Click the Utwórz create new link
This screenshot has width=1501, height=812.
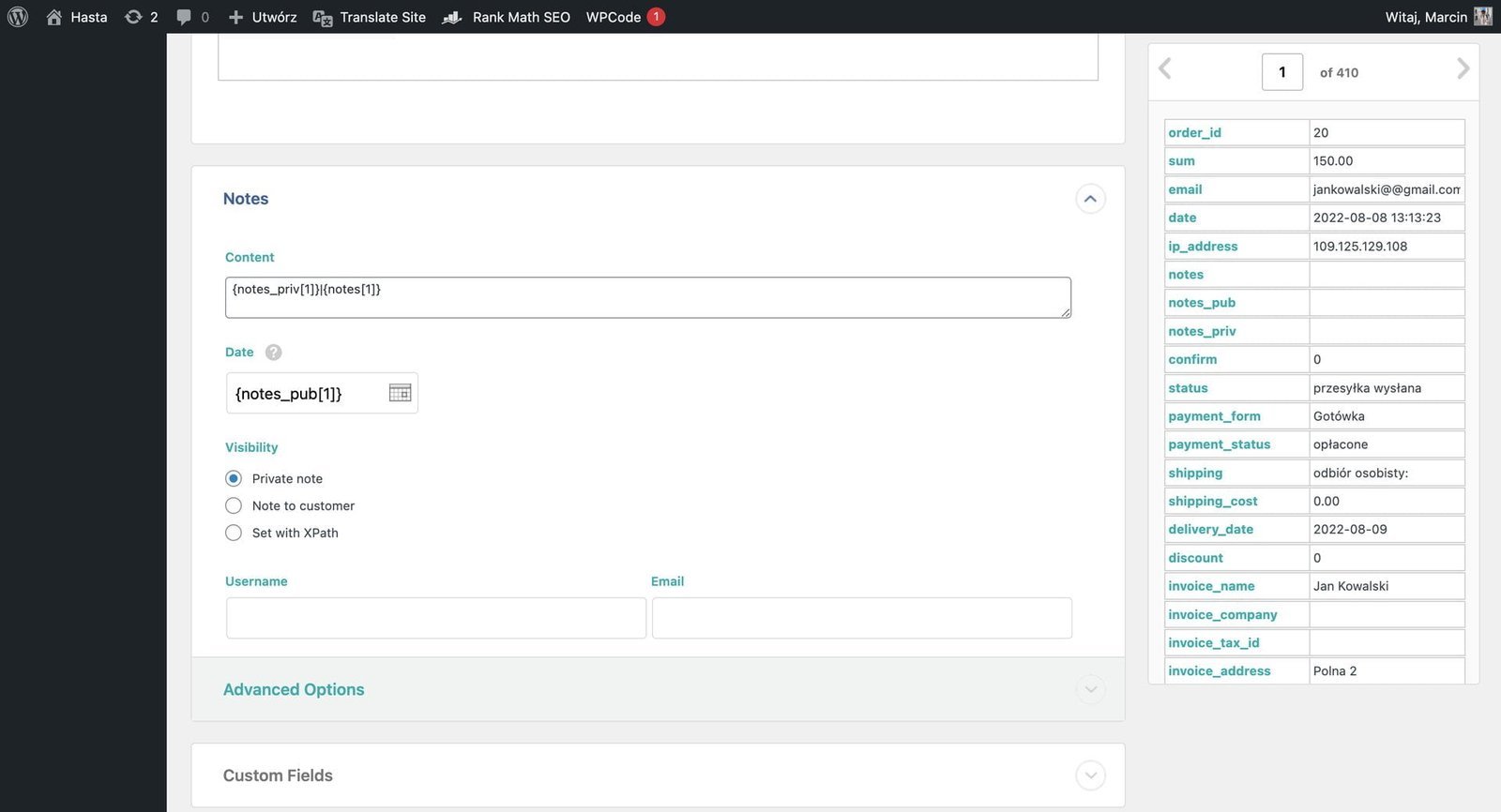click(x=263, y=17)
